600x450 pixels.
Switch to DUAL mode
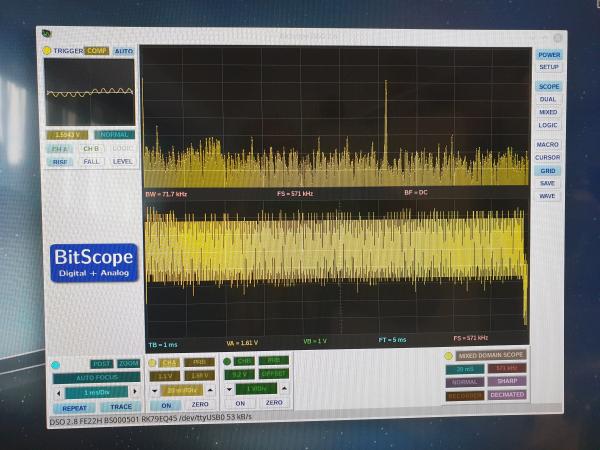(548, 99)
